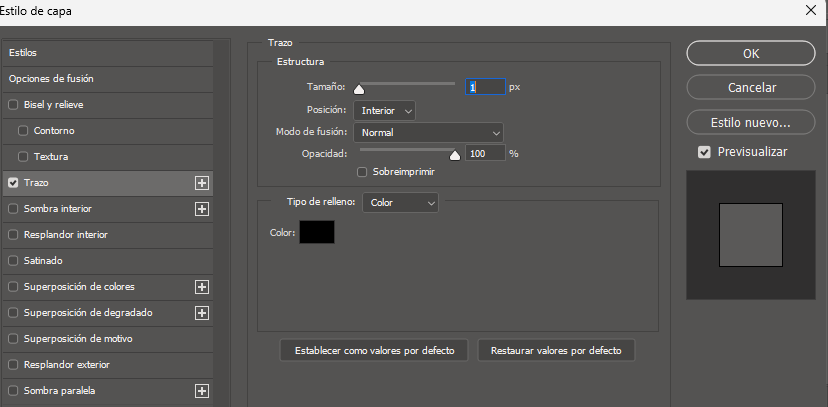Click the Tamaño px input field
This screenshot has height=407, width=828.
tap(485, 87)
